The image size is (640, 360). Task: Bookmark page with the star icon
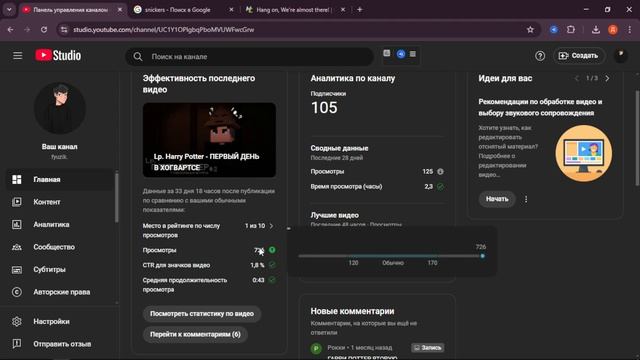click(x=530, y=30)
